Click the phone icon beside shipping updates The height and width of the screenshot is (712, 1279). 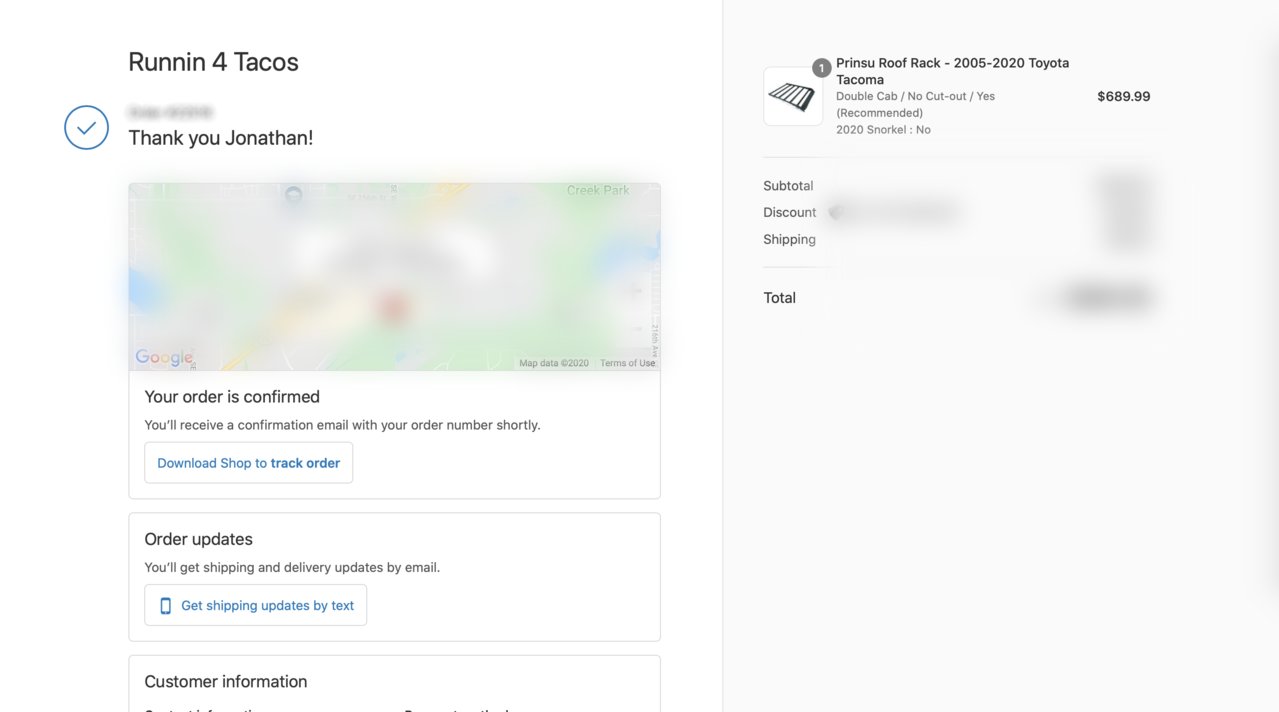pos(166,606)
